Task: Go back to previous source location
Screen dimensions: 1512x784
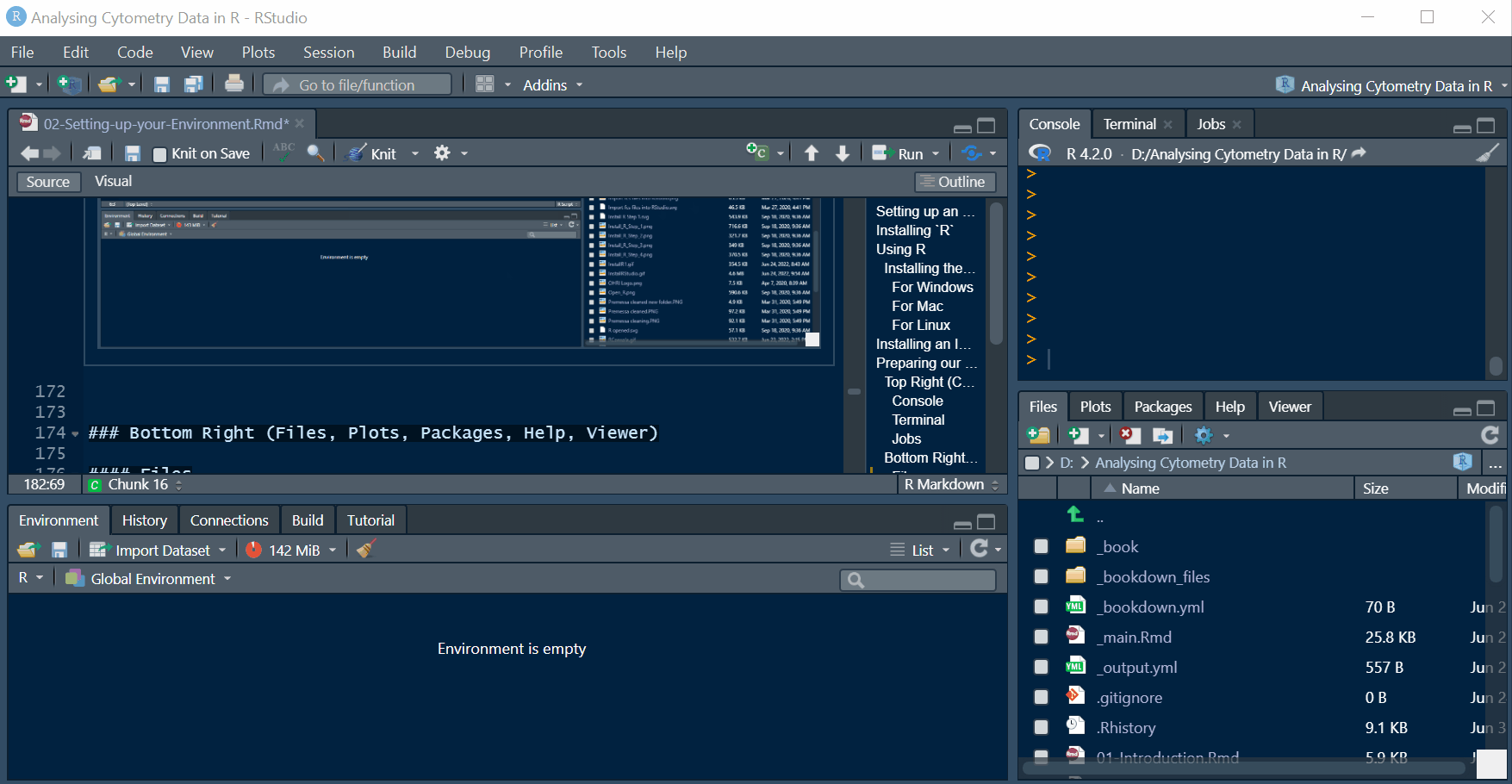Action: [x=29, y=153]
